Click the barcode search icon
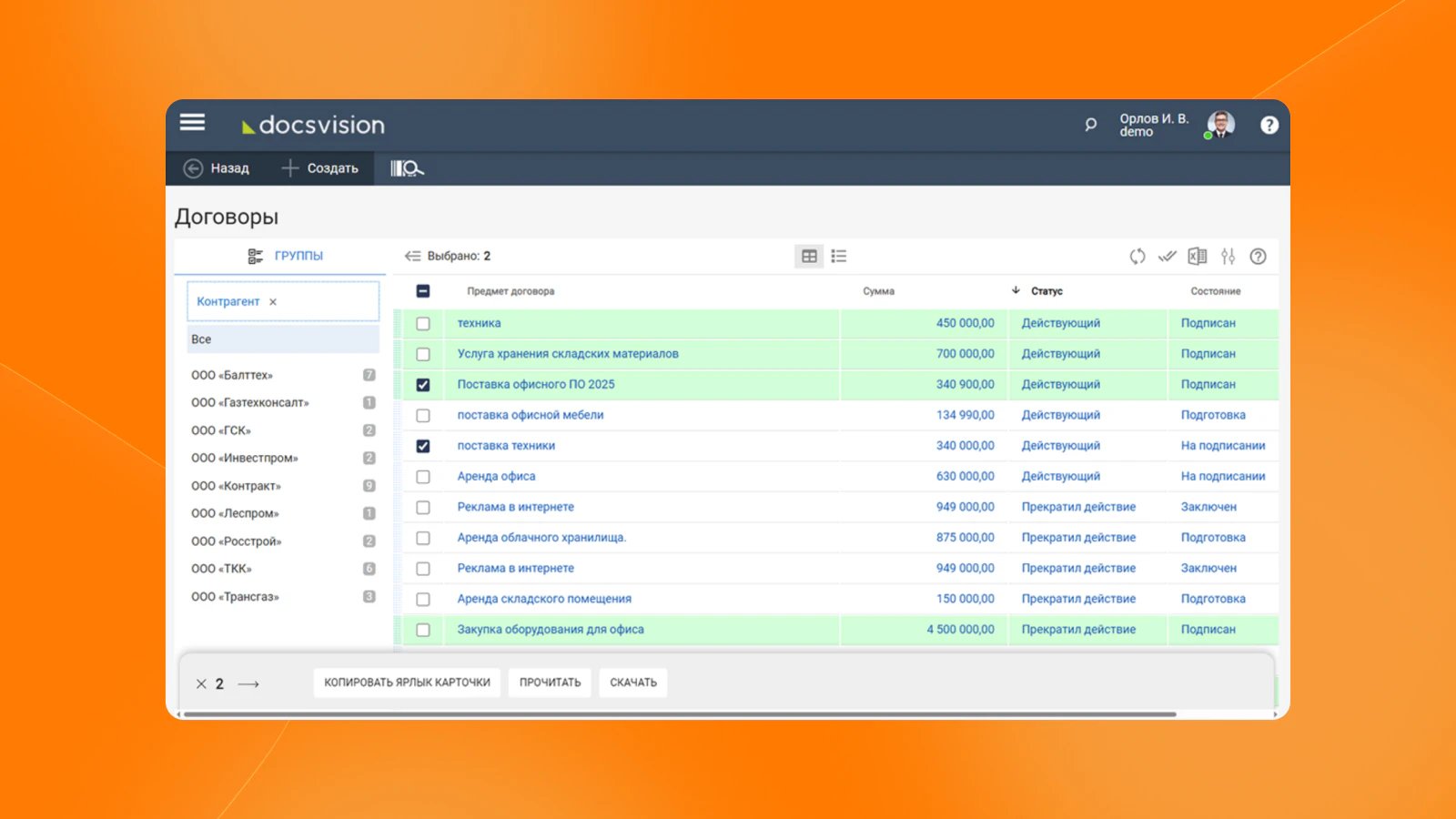This screenshot has width=1456, height=819. pyautogui.click(x=407, y=168)
